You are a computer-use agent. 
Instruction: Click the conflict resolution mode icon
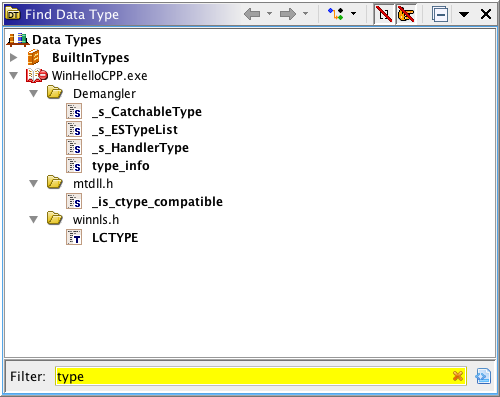click(x=336, y=14)
